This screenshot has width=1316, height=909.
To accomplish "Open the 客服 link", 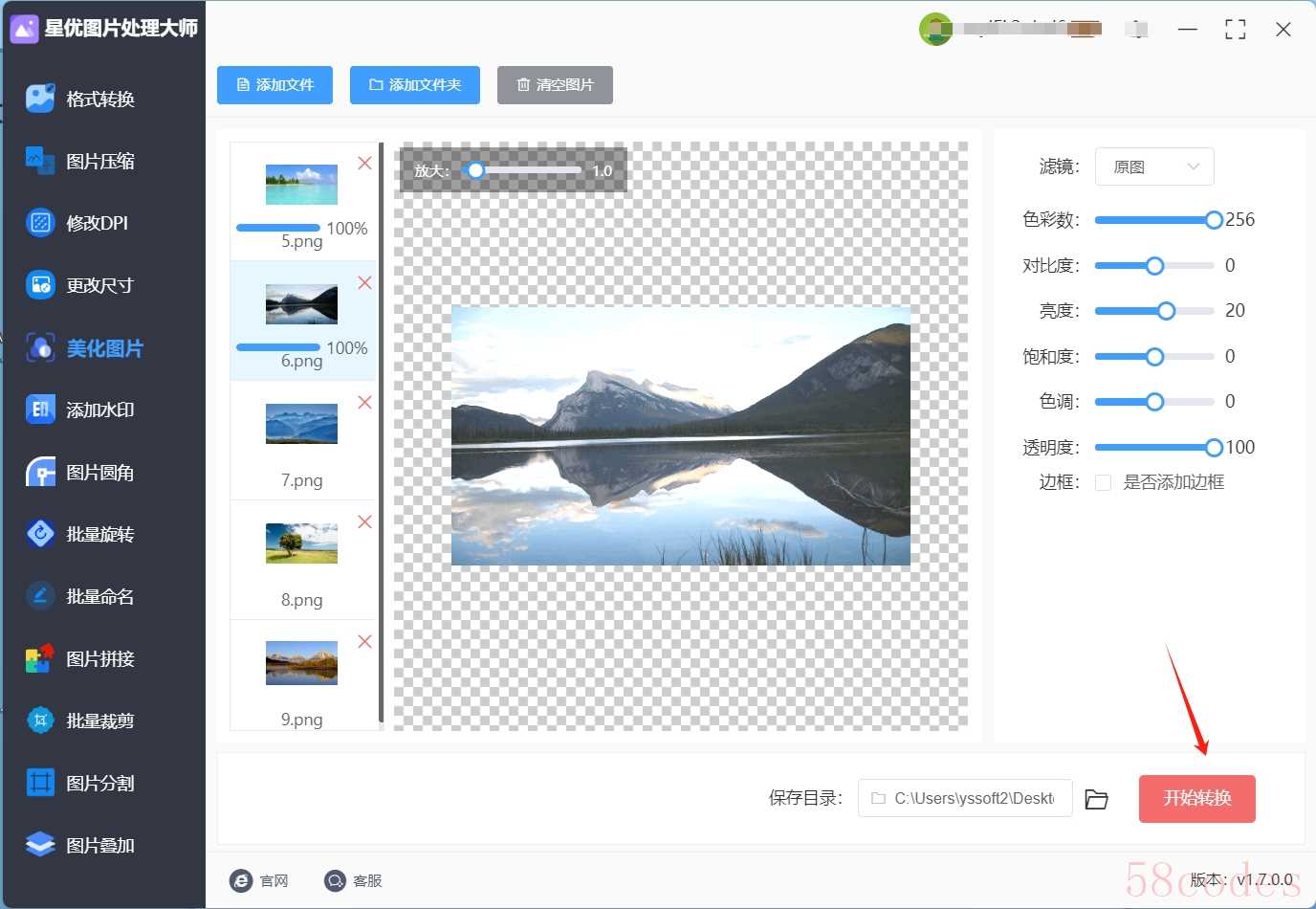I will tap(367, 881).
